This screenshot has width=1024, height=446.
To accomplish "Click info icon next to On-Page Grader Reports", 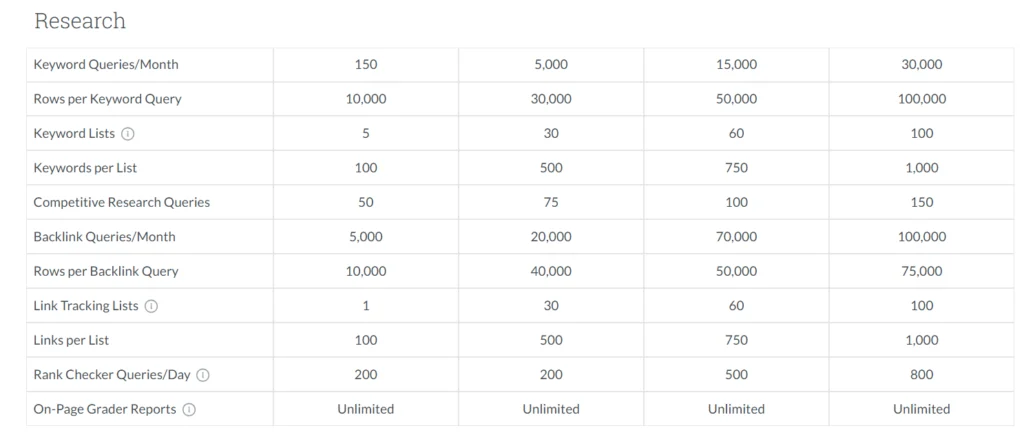I will coord(189,409).
